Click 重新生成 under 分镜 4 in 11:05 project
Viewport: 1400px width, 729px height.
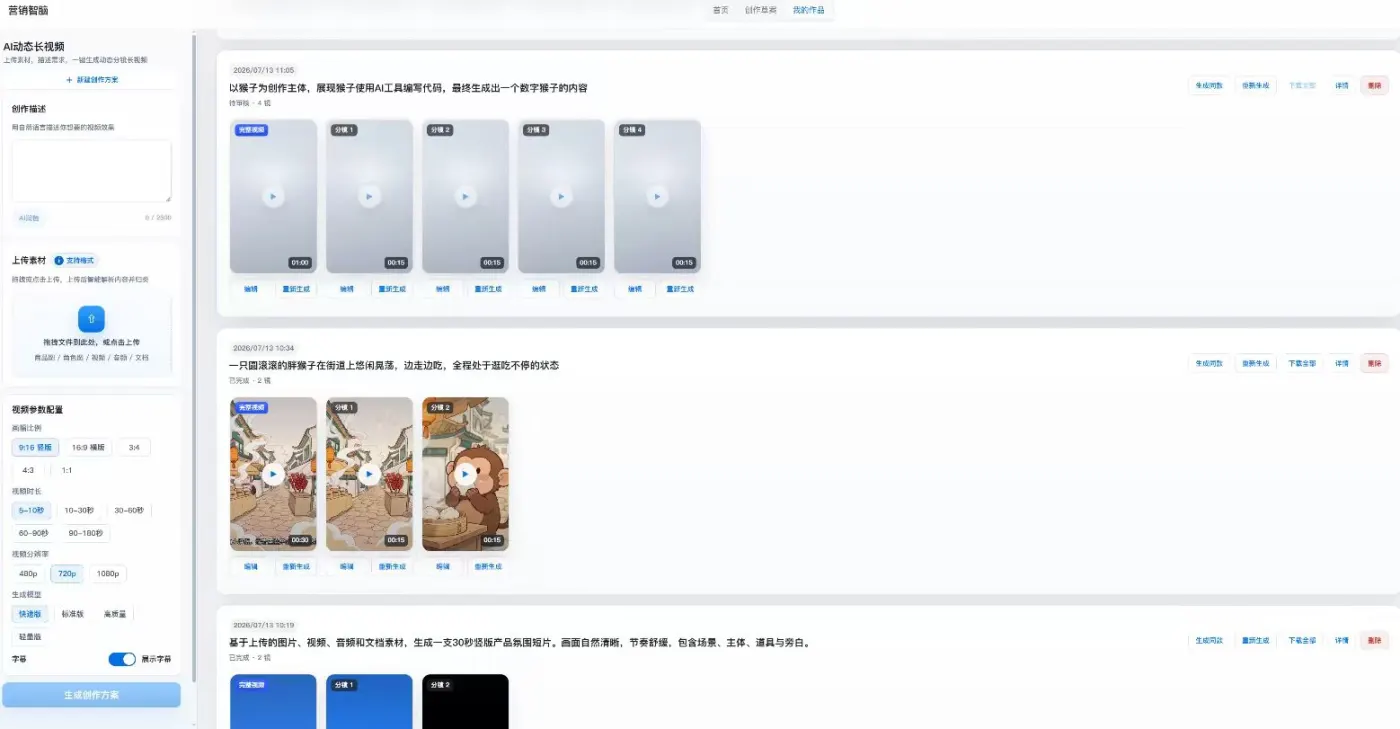680,289
